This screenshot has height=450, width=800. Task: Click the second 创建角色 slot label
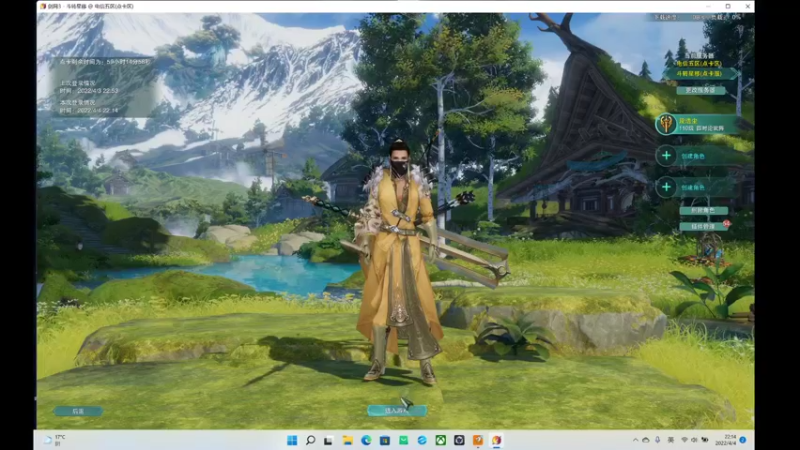(x=693, y=188)
